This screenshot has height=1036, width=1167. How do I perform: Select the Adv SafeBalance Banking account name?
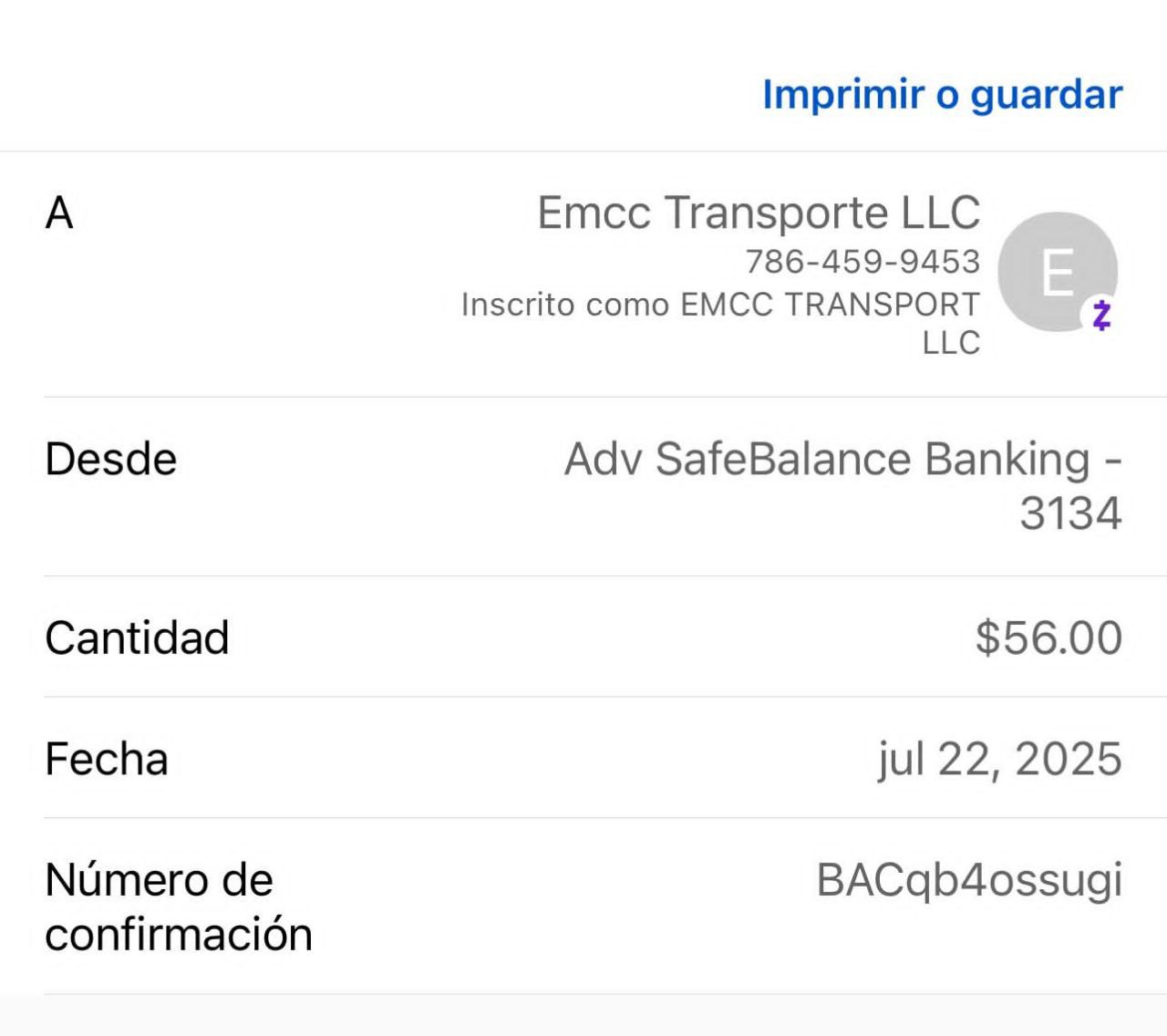827,459
